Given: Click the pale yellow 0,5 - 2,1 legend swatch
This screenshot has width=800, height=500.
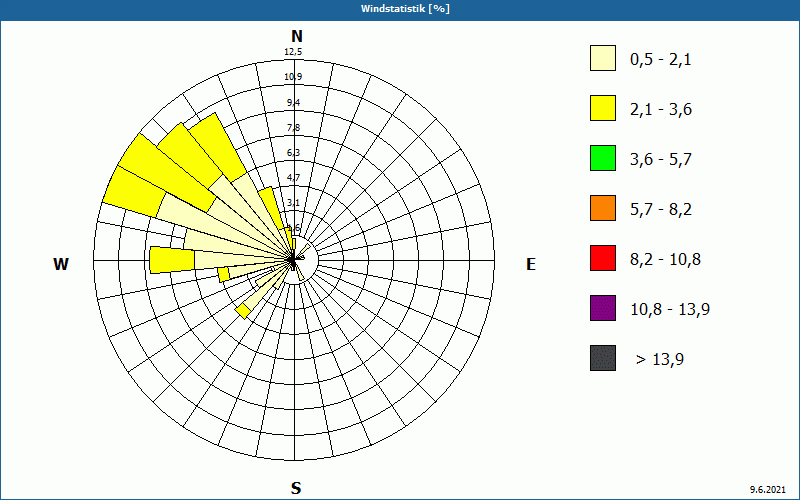Looking at the screenshot, I should (603, 58).
